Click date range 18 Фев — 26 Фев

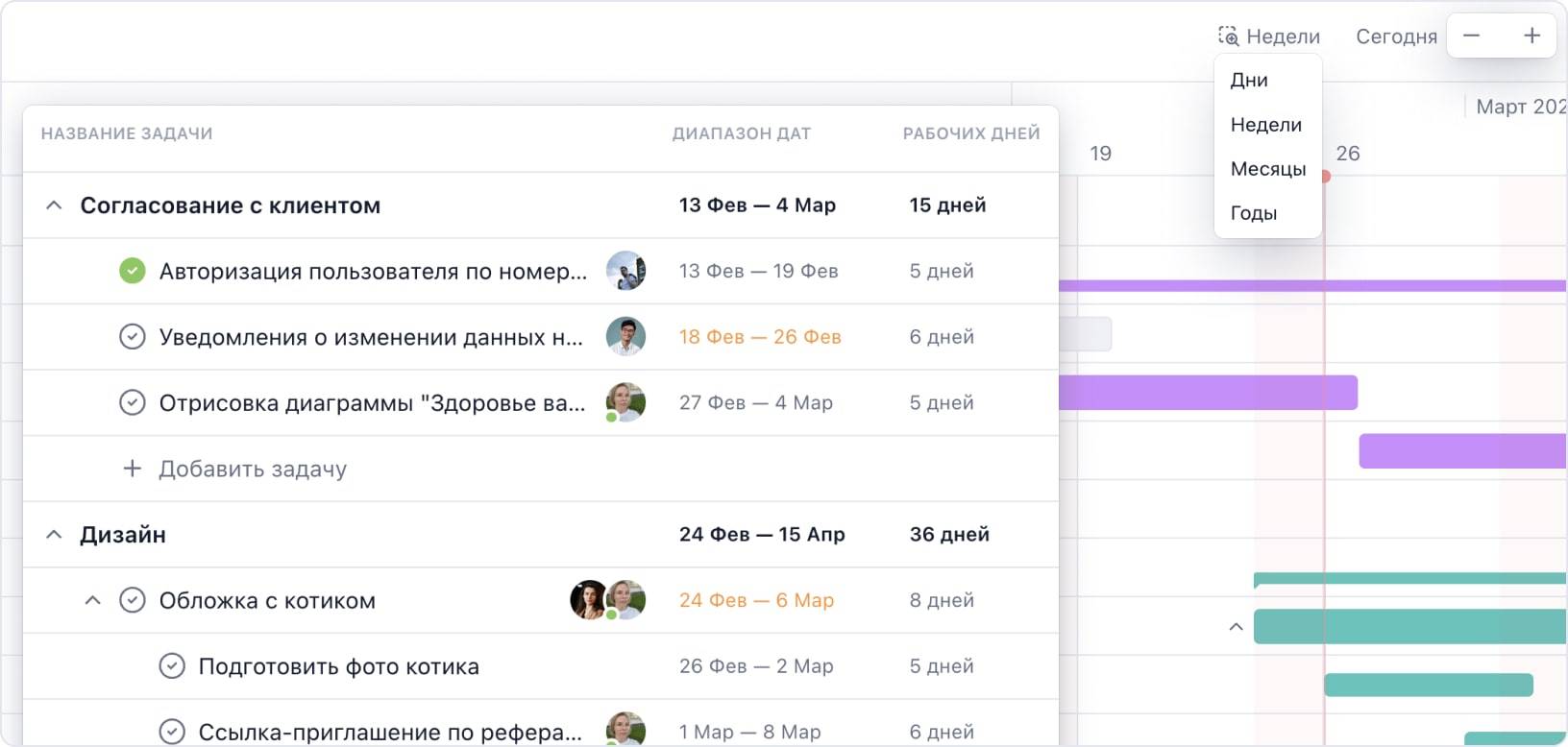pyautogui.click(x=759, y=337)
